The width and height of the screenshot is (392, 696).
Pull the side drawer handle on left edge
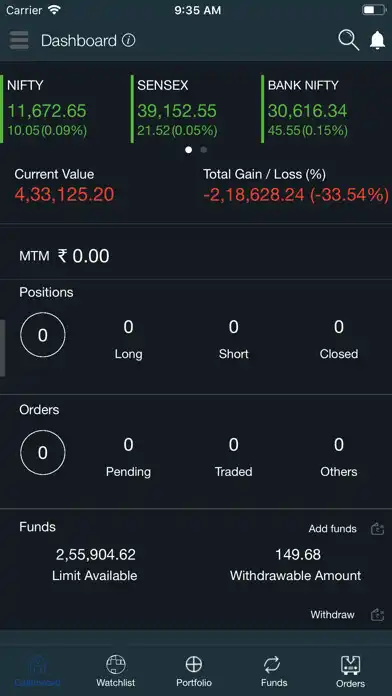(x=2, y=348)
